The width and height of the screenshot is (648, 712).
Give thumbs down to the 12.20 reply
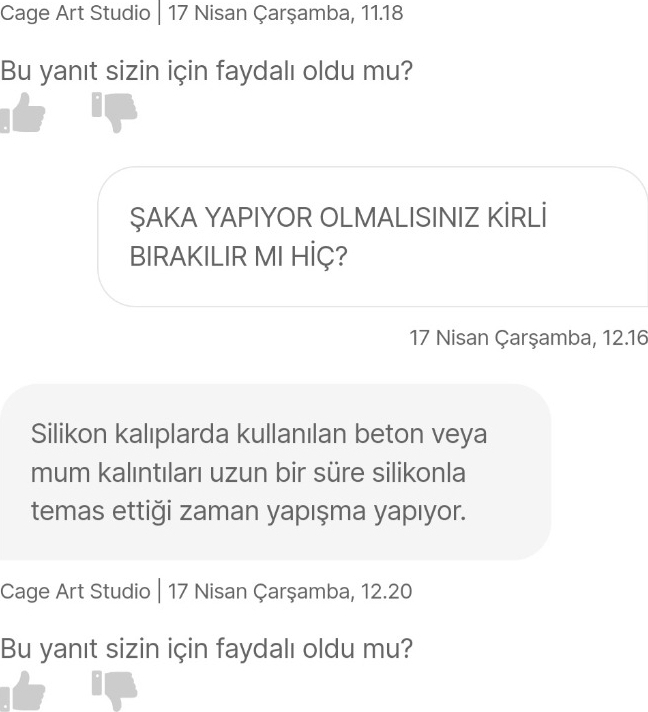coord(114,691)
